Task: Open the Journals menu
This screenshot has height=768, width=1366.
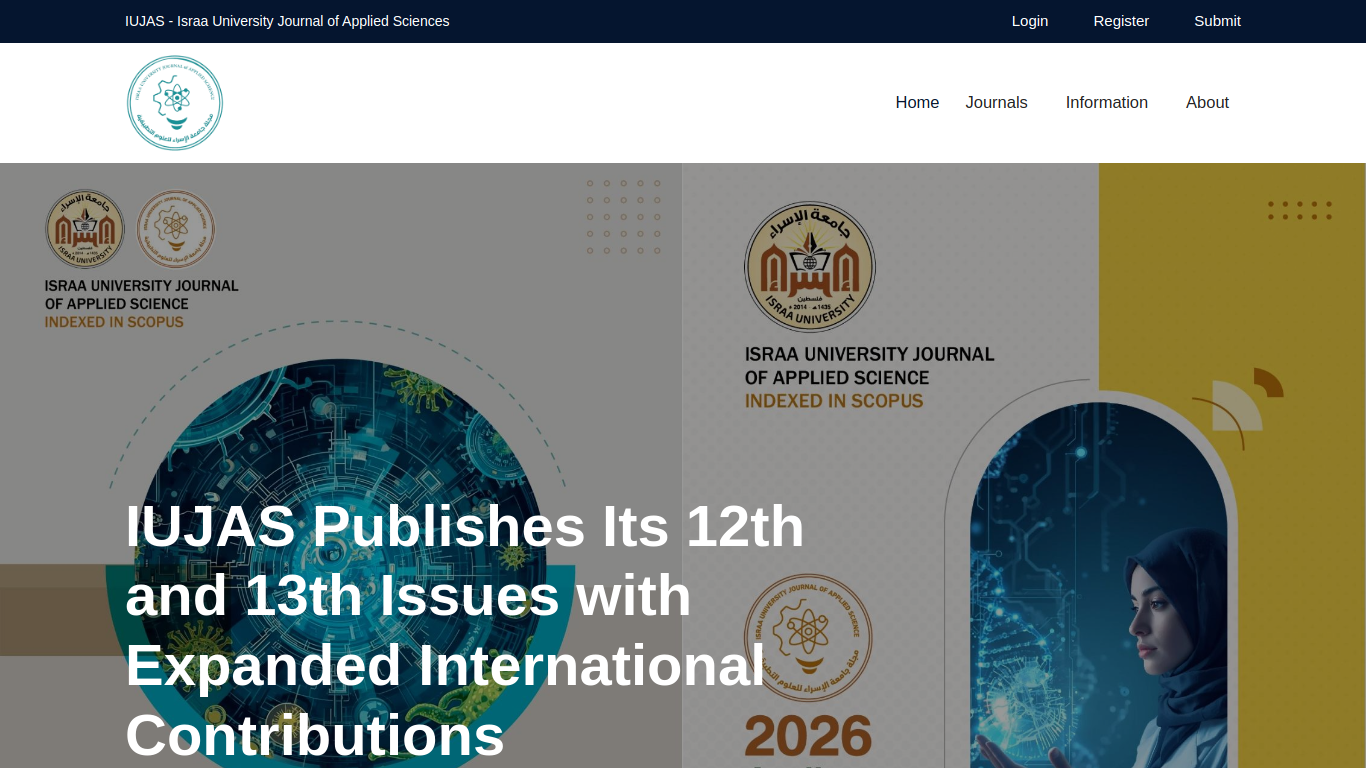Action: 996,102
